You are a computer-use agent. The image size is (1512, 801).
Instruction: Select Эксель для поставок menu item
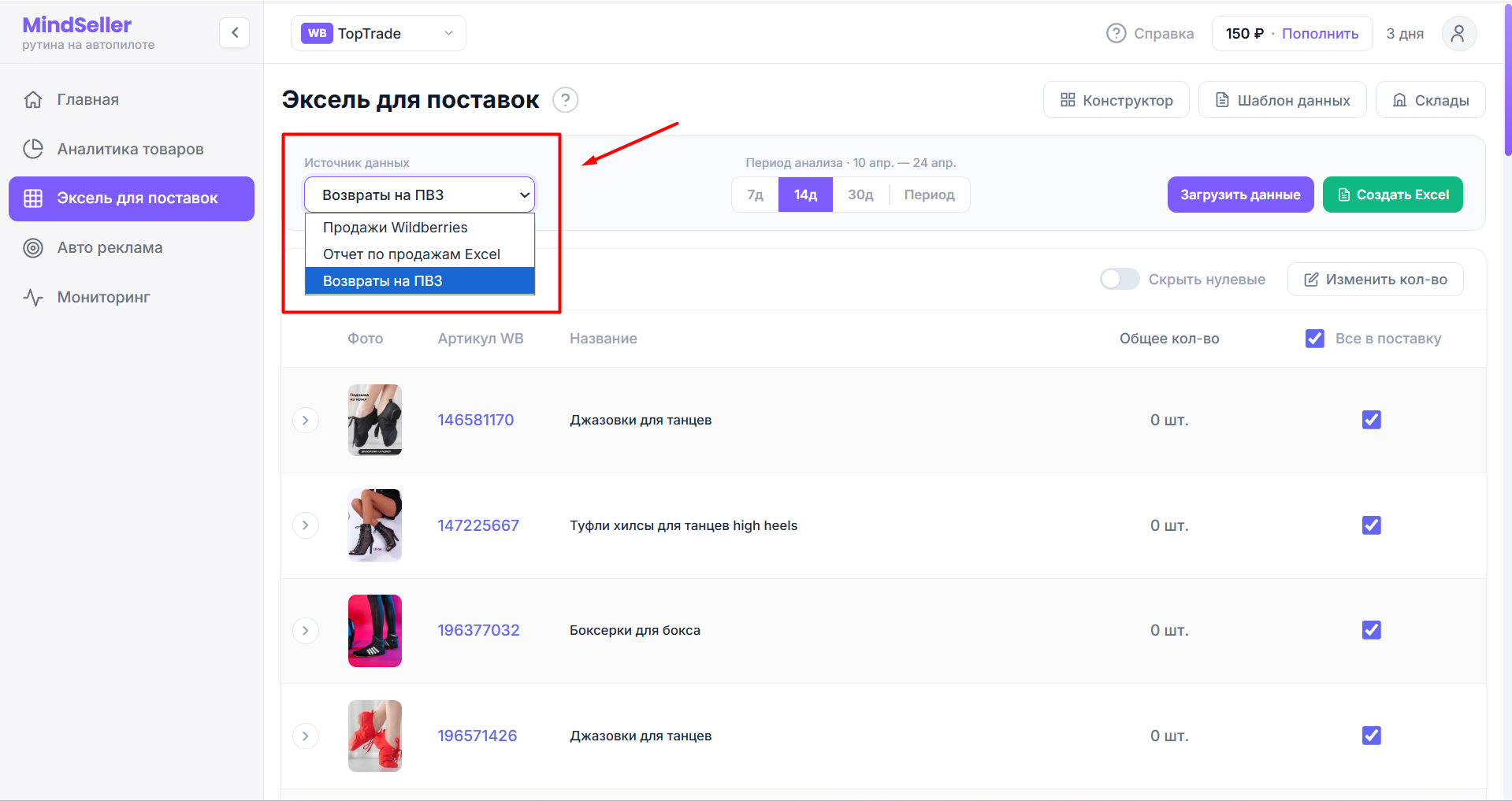pyautogui.click(x=132, y=198)
